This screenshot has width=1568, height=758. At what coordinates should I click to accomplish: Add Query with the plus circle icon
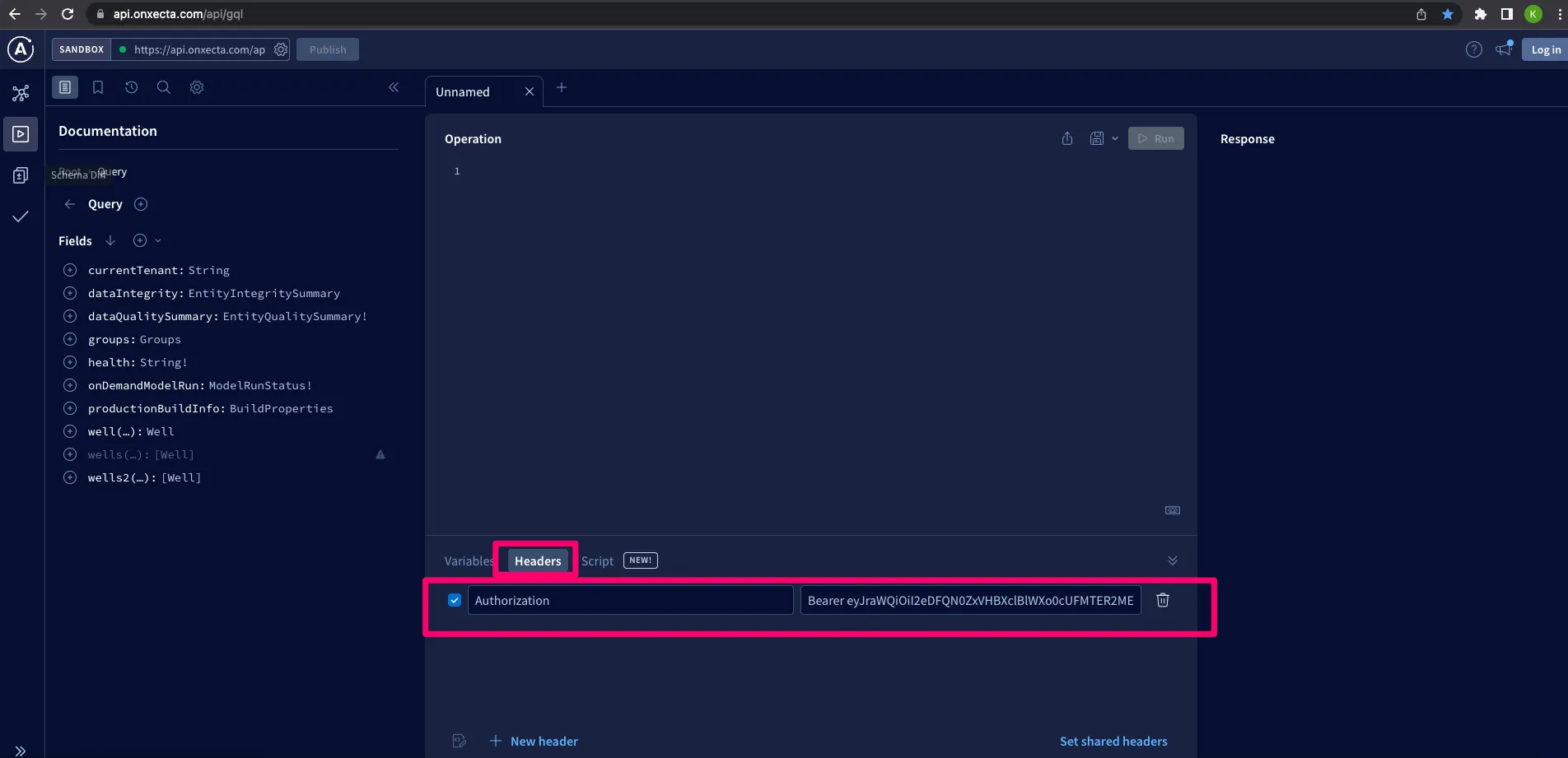[x=141, y=204]
